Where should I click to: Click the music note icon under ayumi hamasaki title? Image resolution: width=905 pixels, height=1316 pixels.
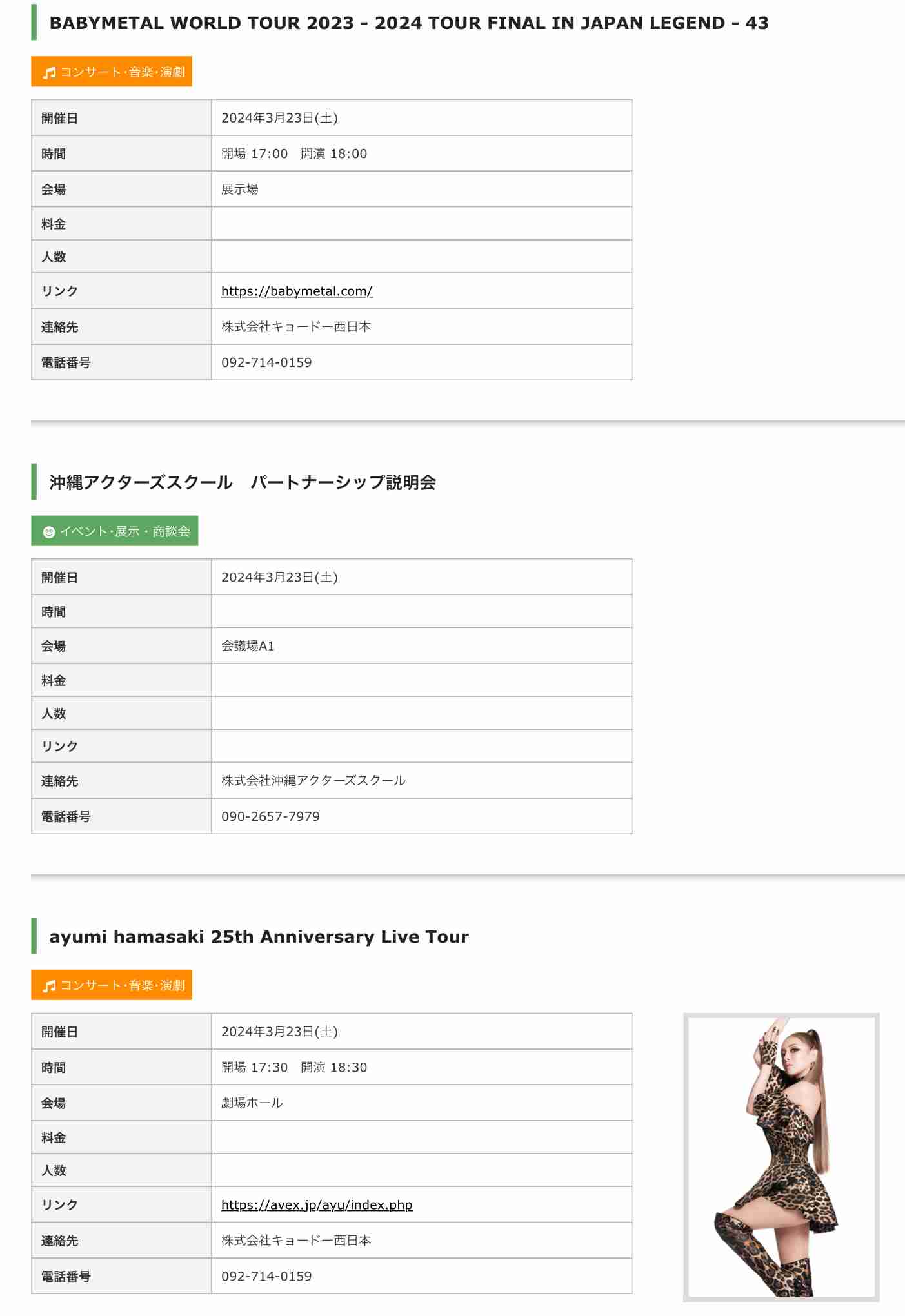(49, 986)
